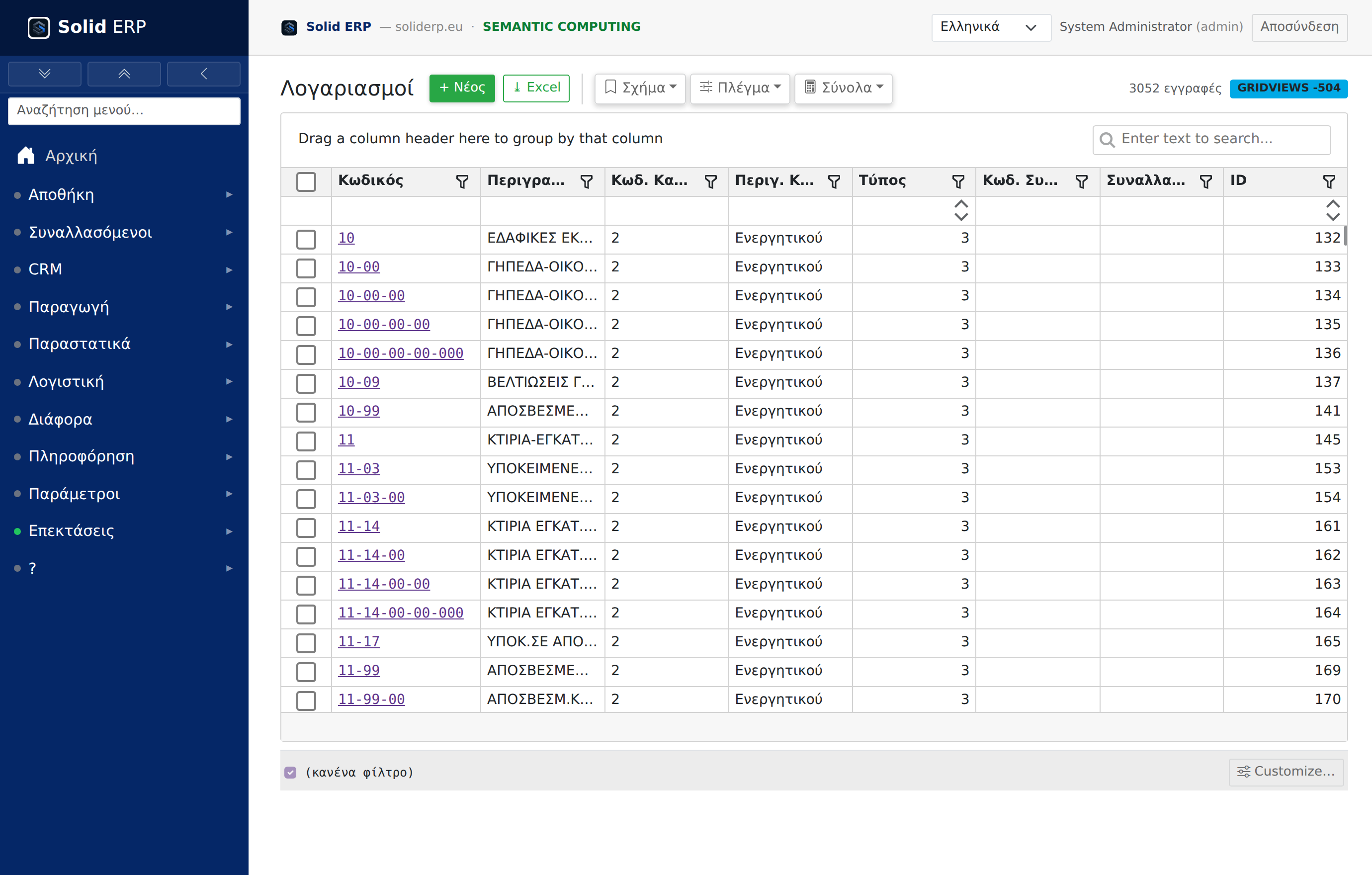Open filter for Συναλλα... column
This screenshot has height=875, width=1372.
point(1205,182)
